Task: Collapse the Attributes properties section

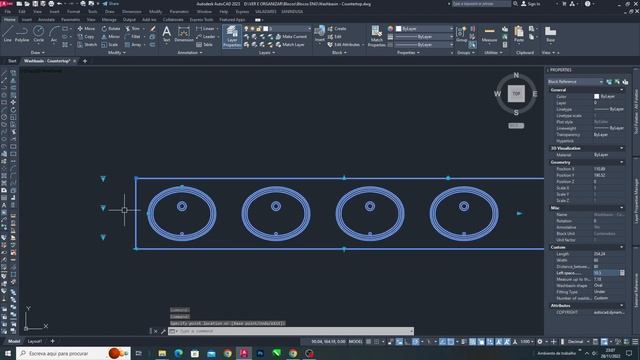Action: 622,305
